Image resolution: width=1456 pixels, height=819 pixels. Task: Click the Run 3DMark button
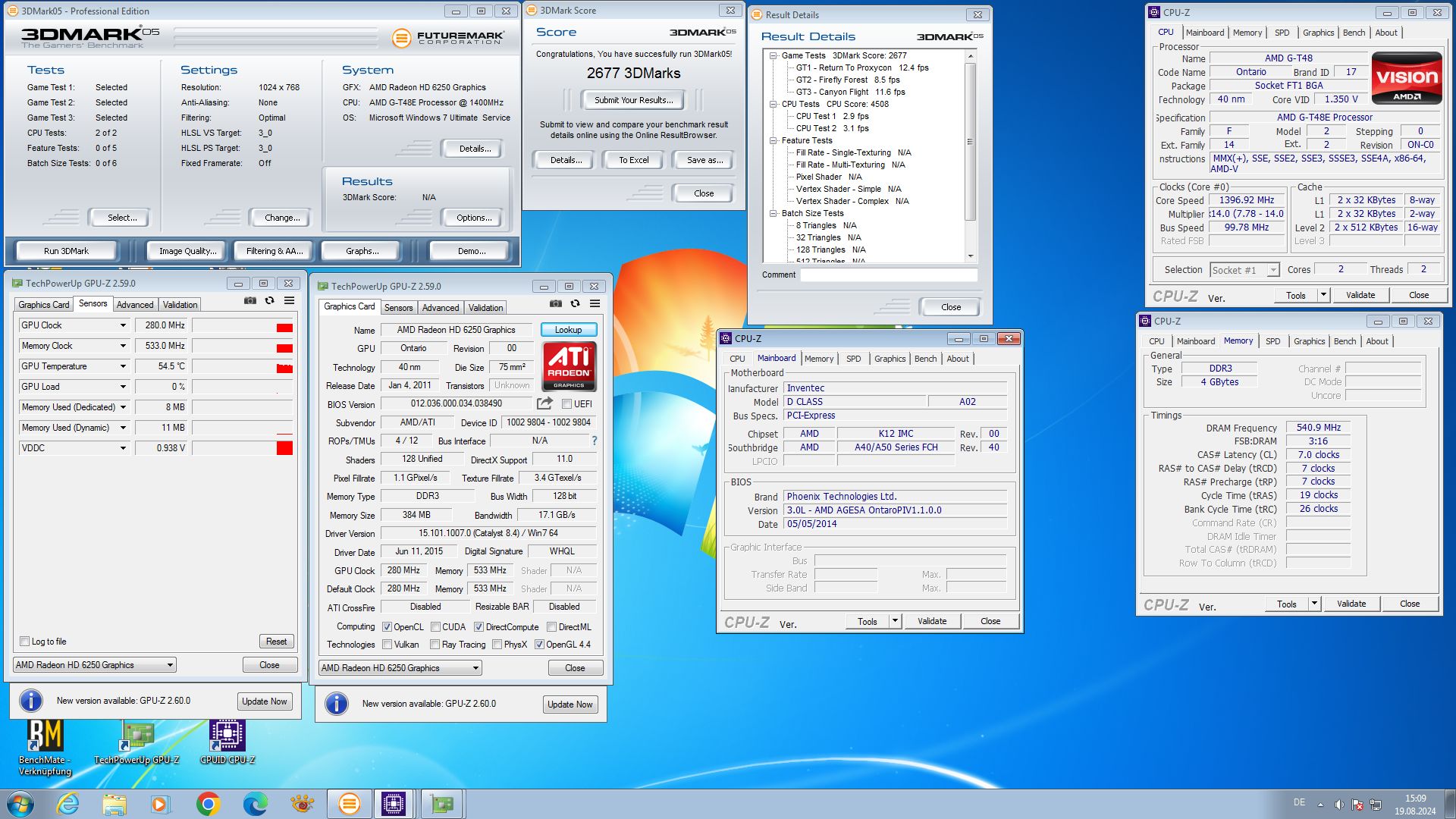[66, 251]
